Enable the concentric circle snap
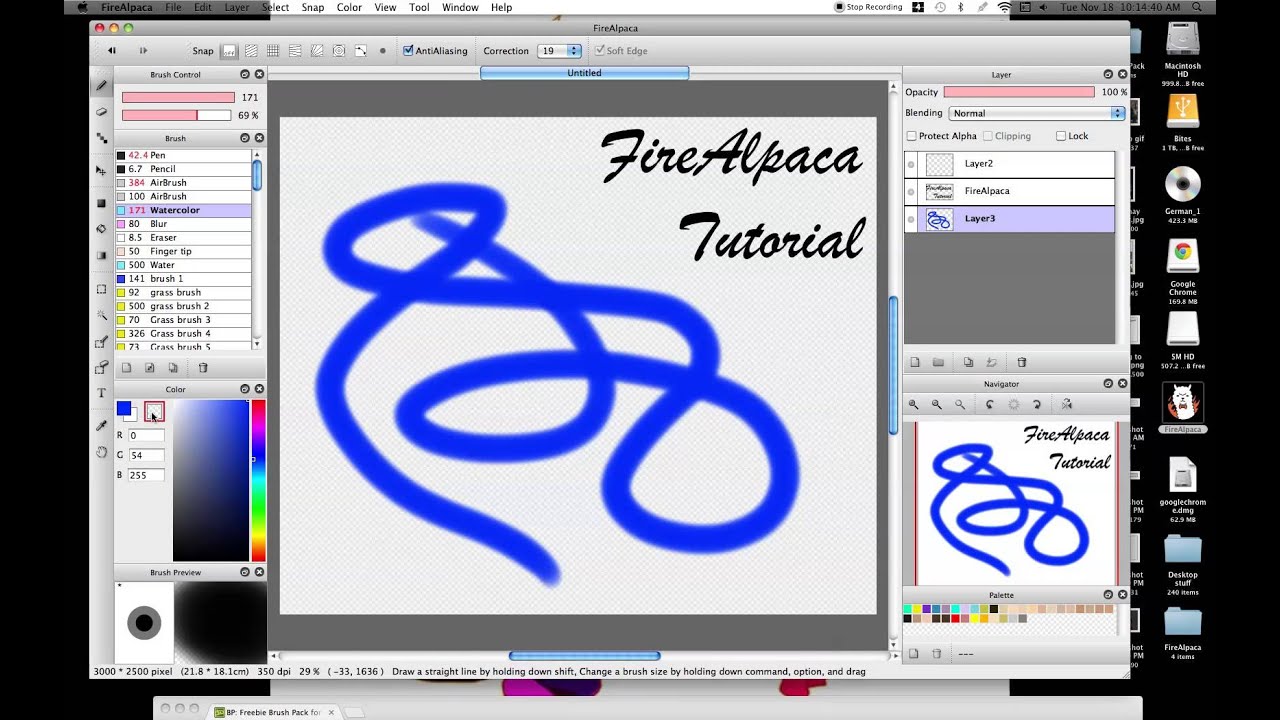 point(339,50)
